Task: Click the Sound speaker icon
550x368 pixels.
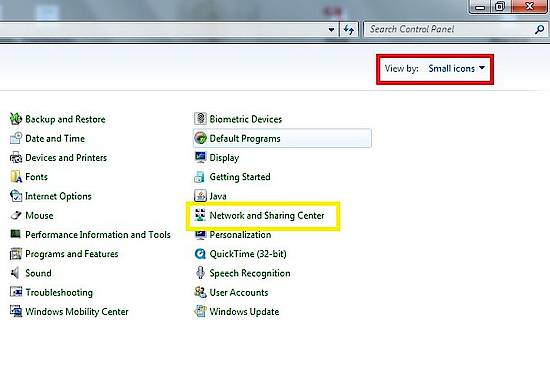Action: coord(15,273)
